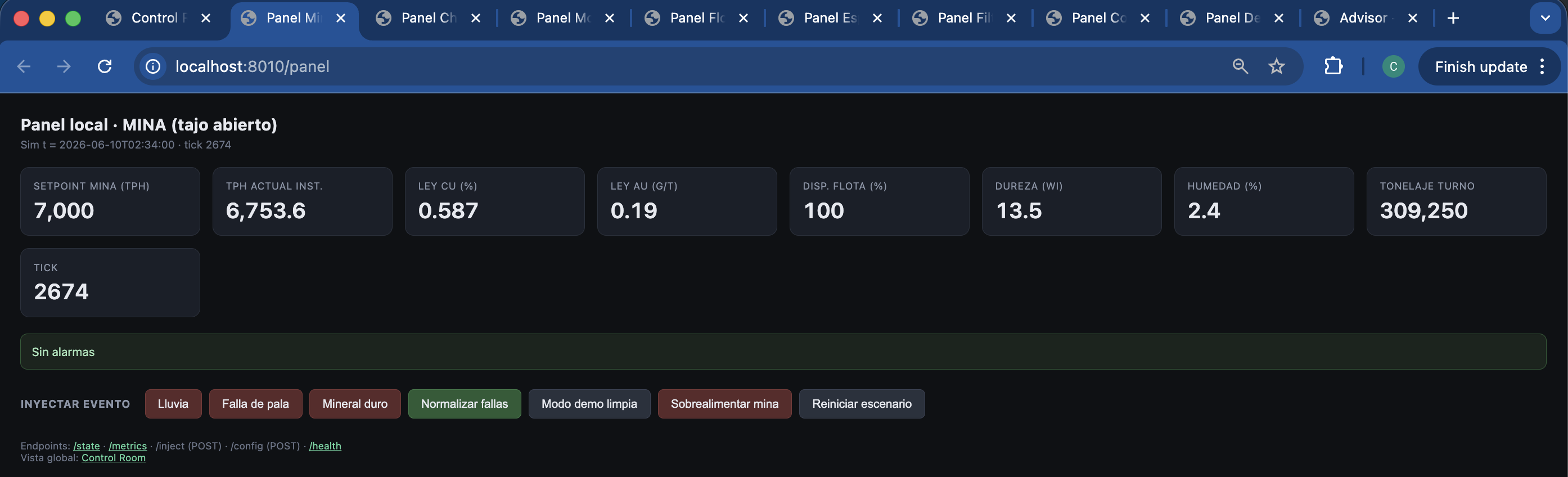Expand the tab search chevron

point(1545,18)
